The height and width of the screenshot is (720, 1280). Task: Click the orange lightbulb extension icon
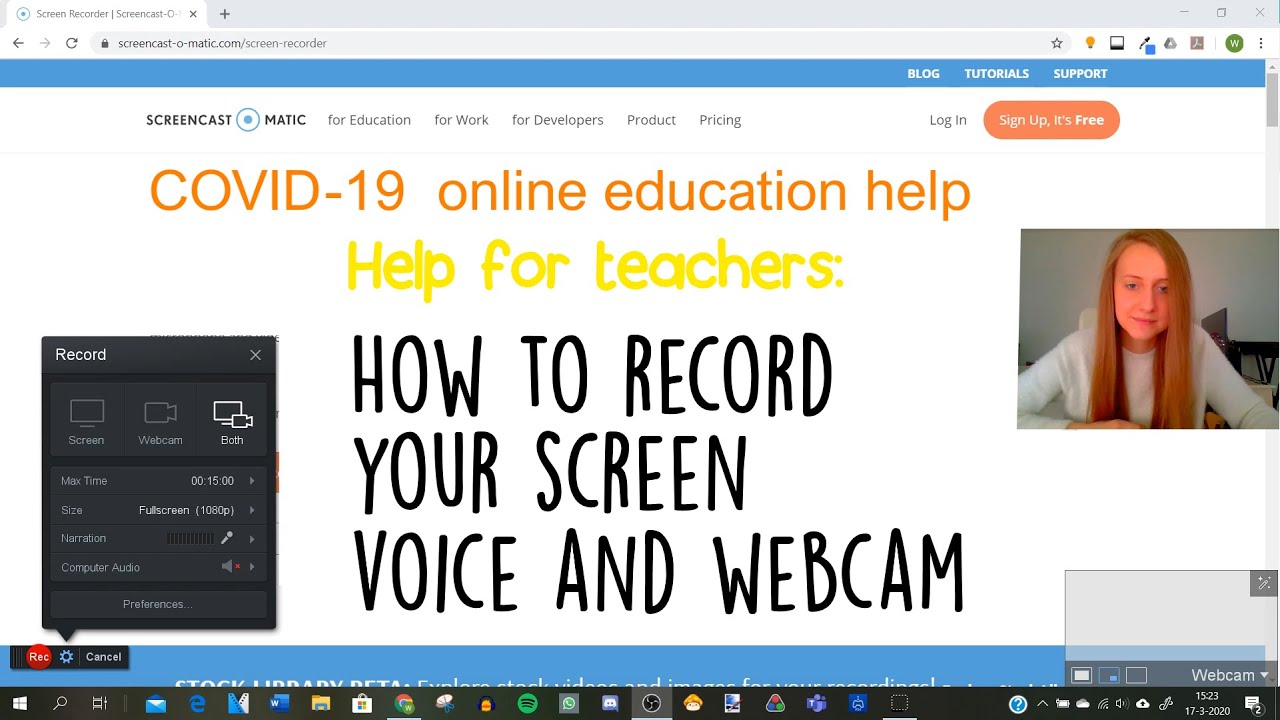click(1090, 43)
